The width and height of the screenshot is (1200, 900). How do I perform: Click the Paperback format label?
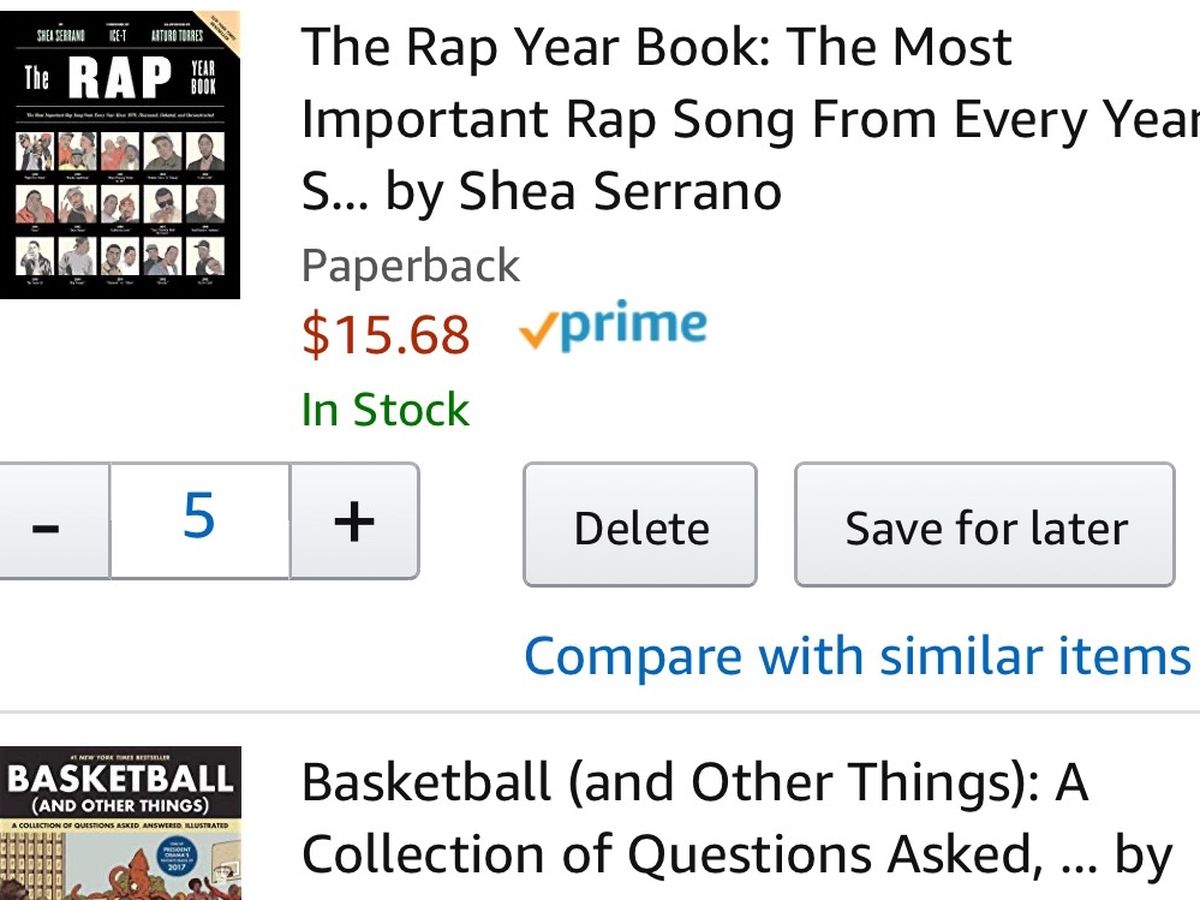point(410,266)
